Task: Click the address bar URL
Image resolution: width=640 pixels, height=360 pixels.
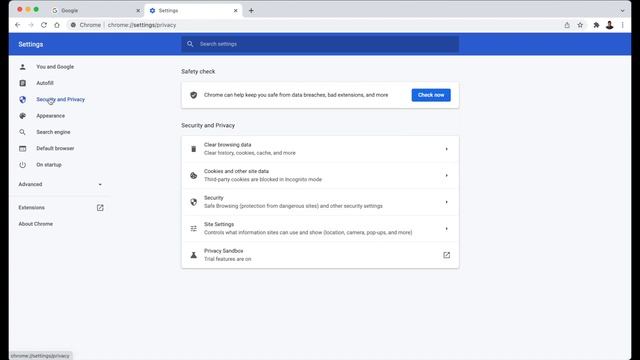Action: tap(142, 25)
